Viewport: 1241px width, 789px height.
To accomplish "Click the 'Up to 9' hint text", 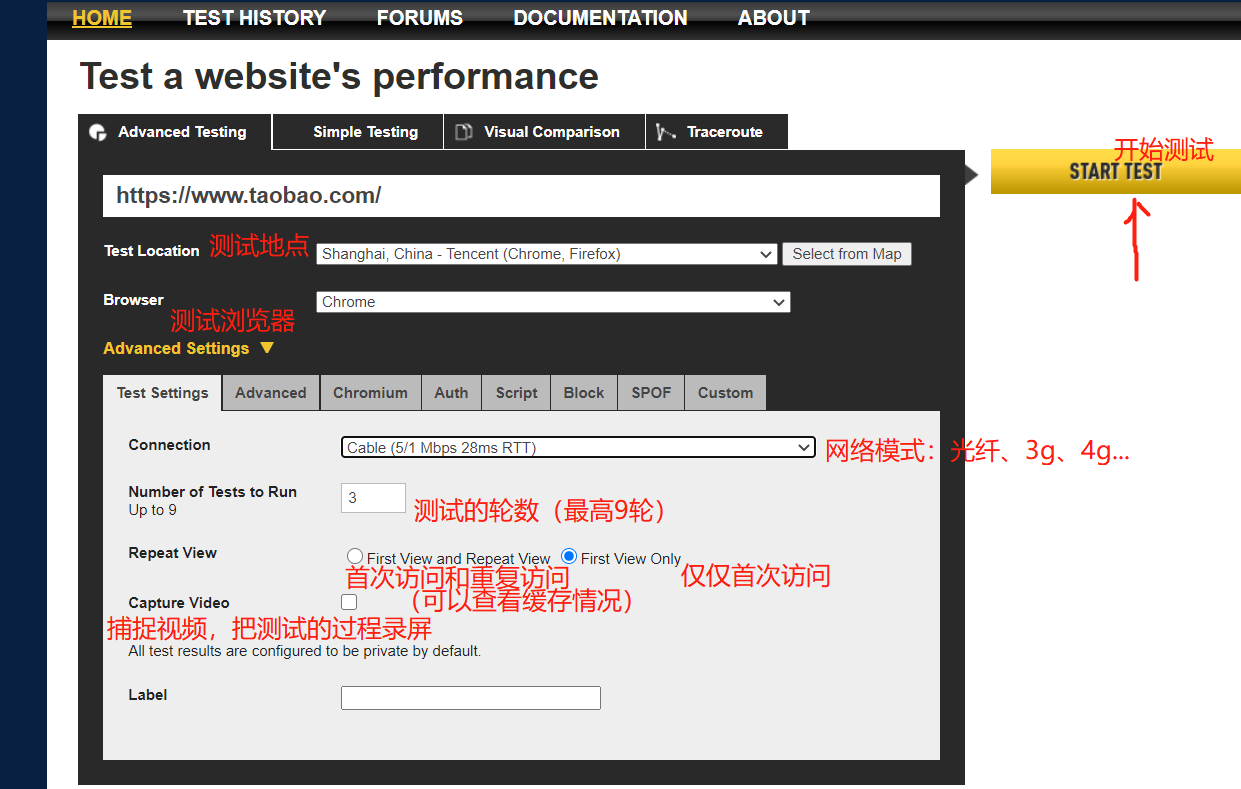I will click(153, 510).
